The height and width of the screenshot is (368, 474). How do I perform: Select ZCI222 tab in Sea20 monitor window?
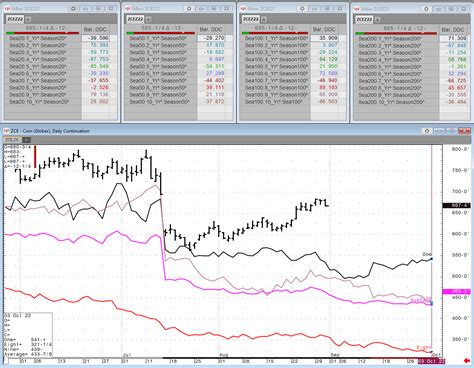pyautogui.click(x=15, y=19)
